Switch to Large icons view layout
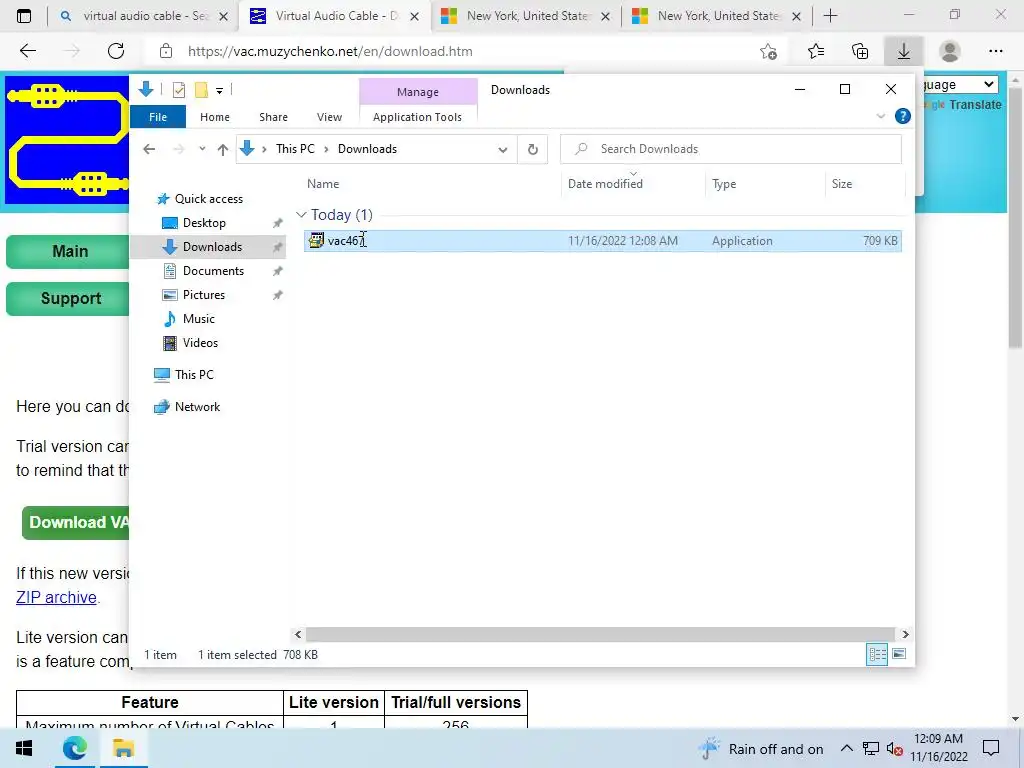The width and height of the screenshot is (1024, 768). click(x=899, y=654)
